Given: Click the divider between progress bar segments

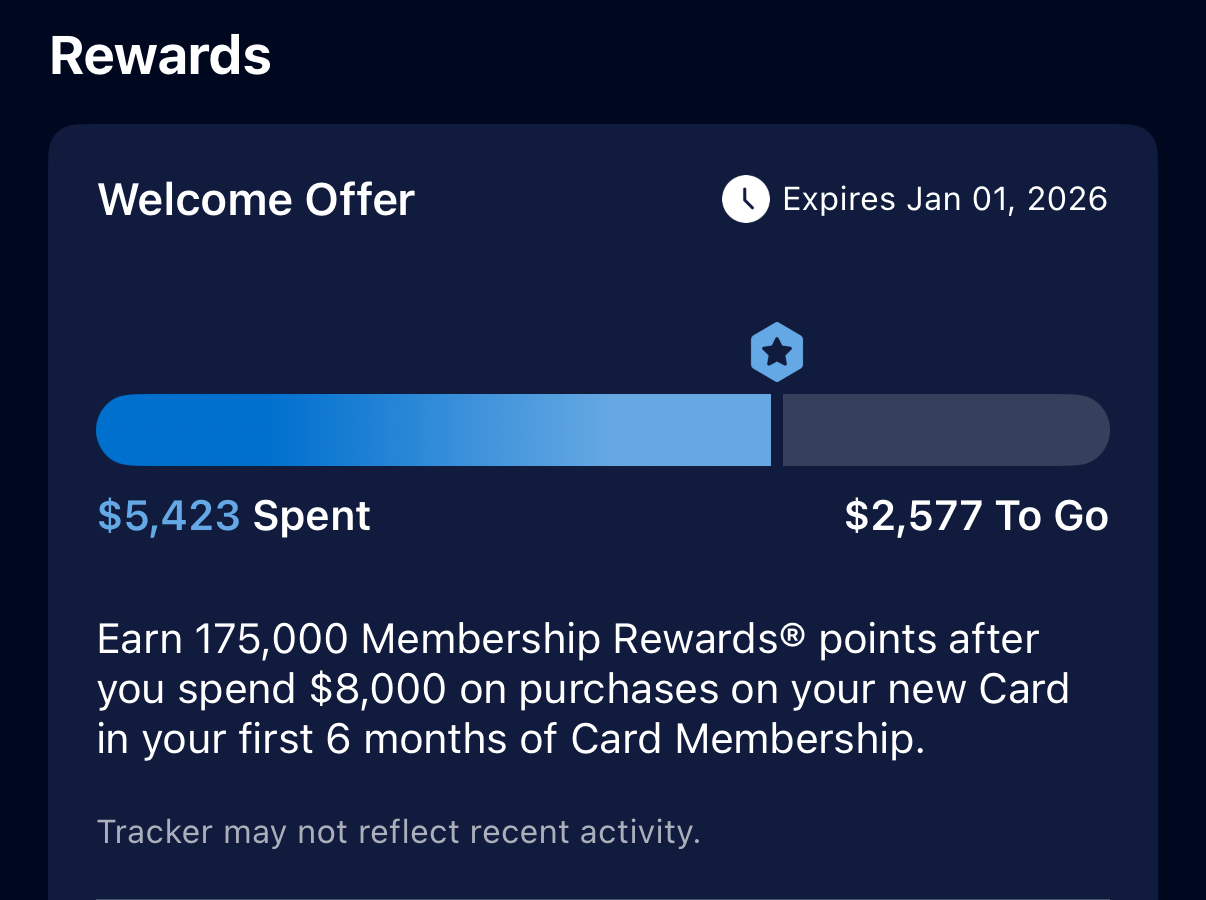Looking at the screenshot, I should [777, 430].
